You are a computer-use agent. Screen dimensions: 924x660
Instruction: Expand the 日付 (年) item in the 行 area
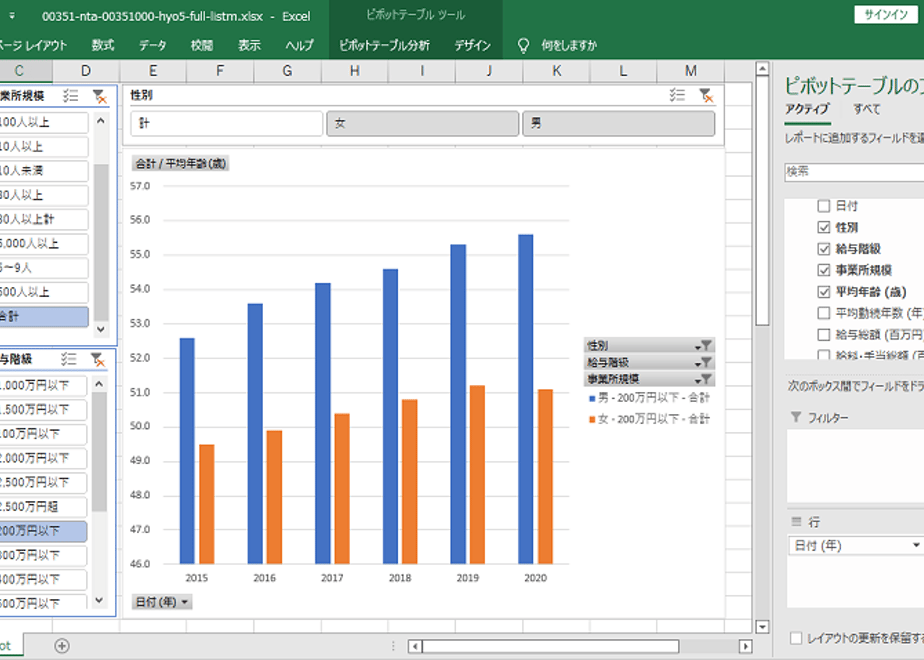click(916, 546)
